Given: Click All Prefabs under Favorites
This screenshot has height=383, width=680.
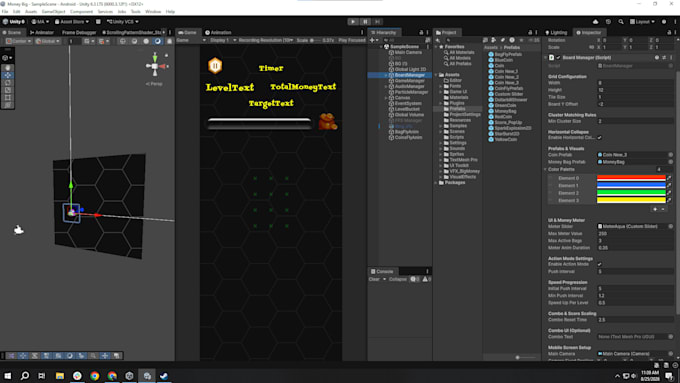Looking at the screenshot, I should [460, 64].
